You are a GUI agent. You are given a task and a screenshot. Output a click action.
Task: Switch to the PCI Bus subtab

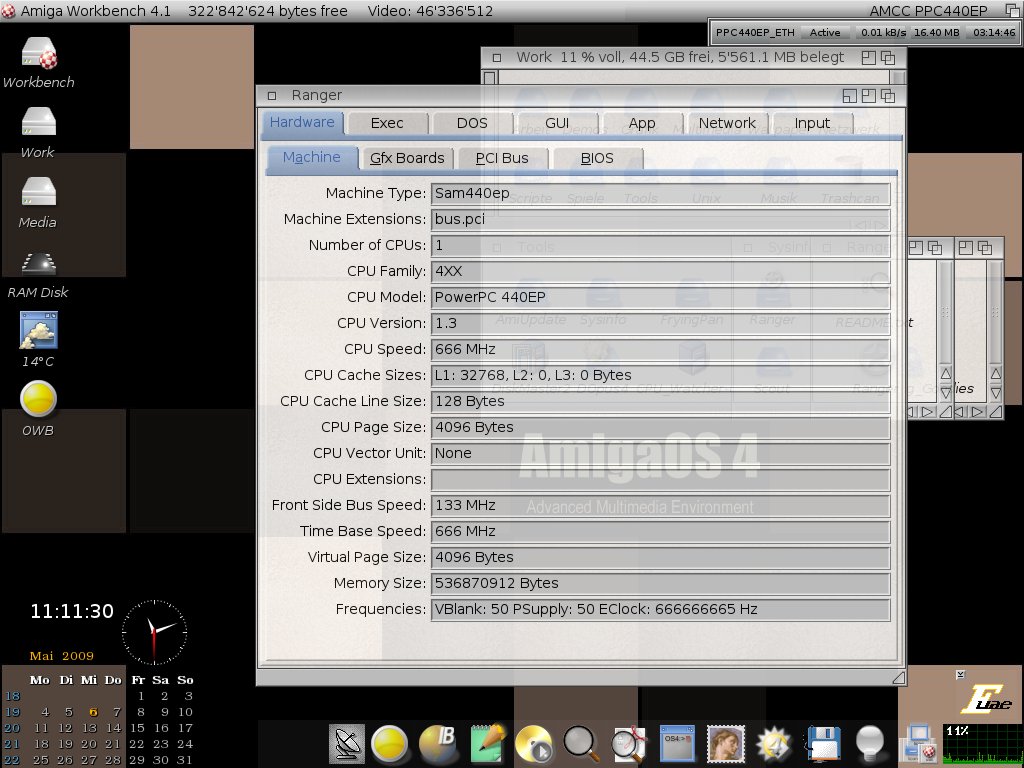(501, 158)
